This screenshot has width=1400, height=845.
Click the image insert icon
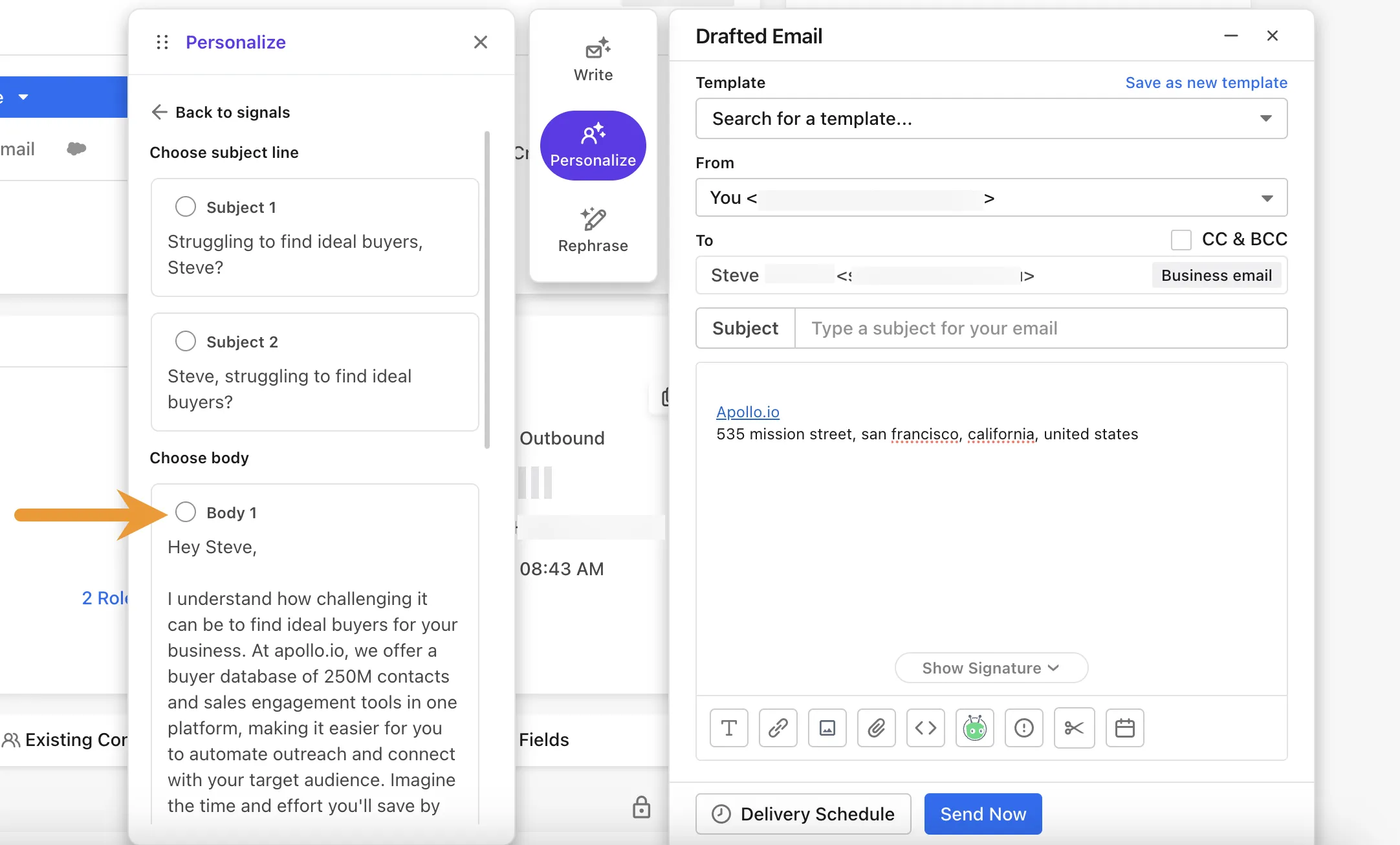(827, 728)
